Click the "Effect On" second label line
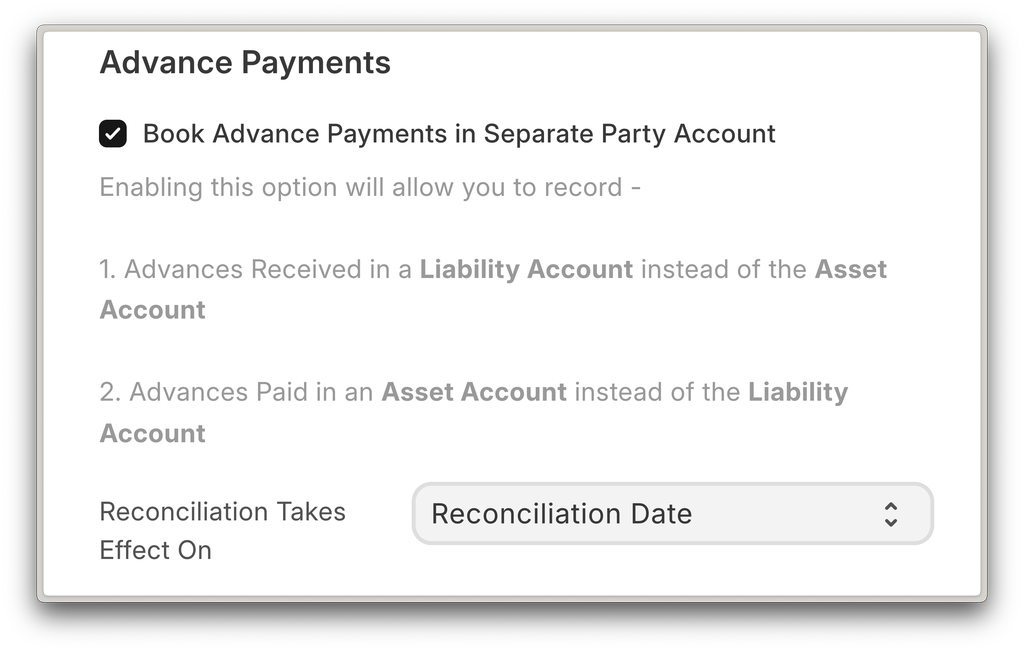Screen dimensions: 1024x651 click(155, 551)
